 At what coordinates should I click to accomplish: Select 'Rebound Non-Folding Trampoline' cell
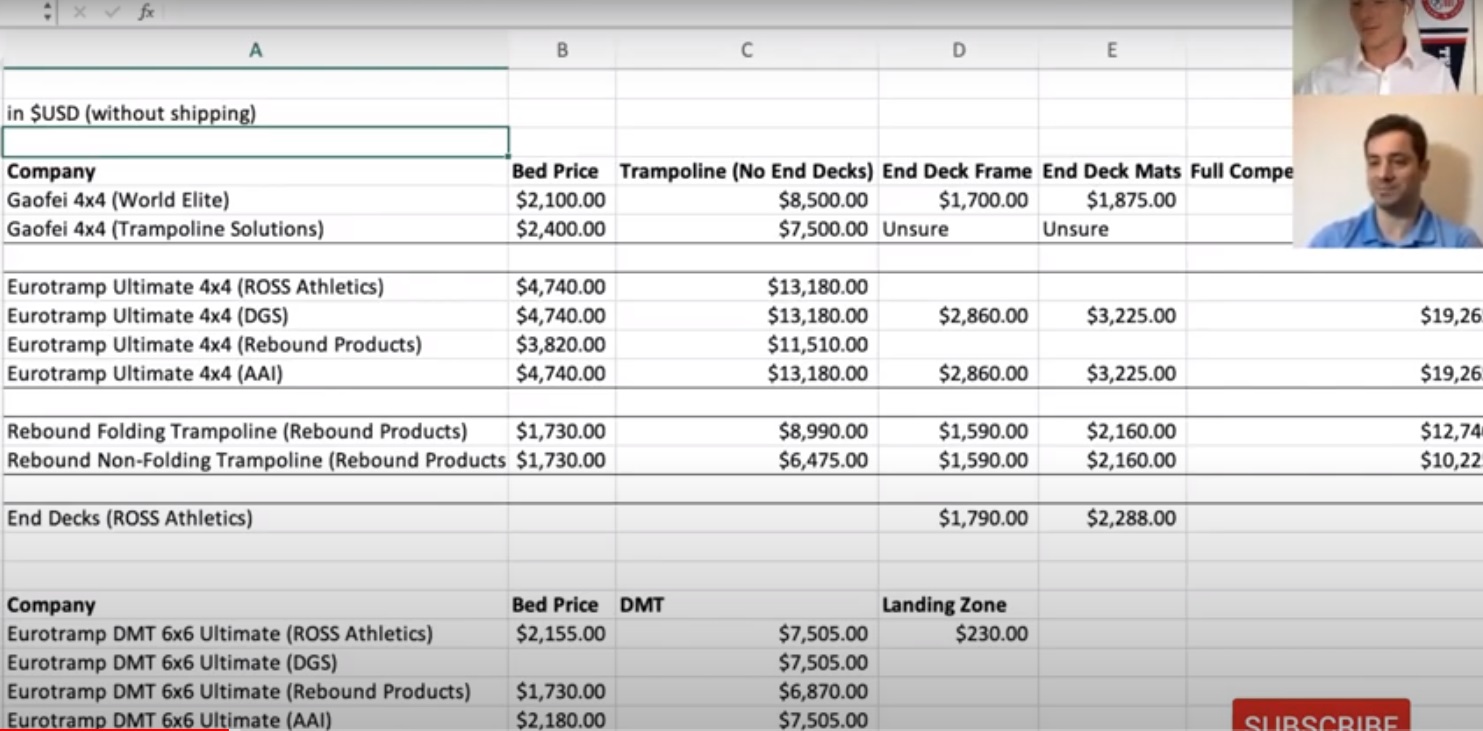[x=255, y=461]
